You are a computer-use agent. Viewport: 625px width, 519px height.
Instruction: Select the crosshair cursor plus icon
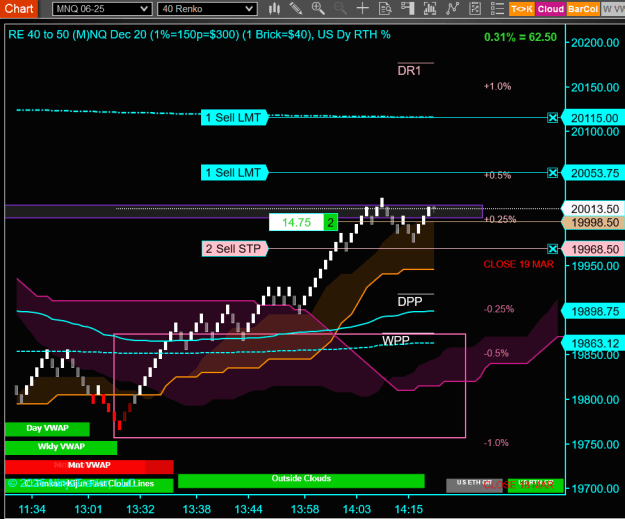click(363, 8)
